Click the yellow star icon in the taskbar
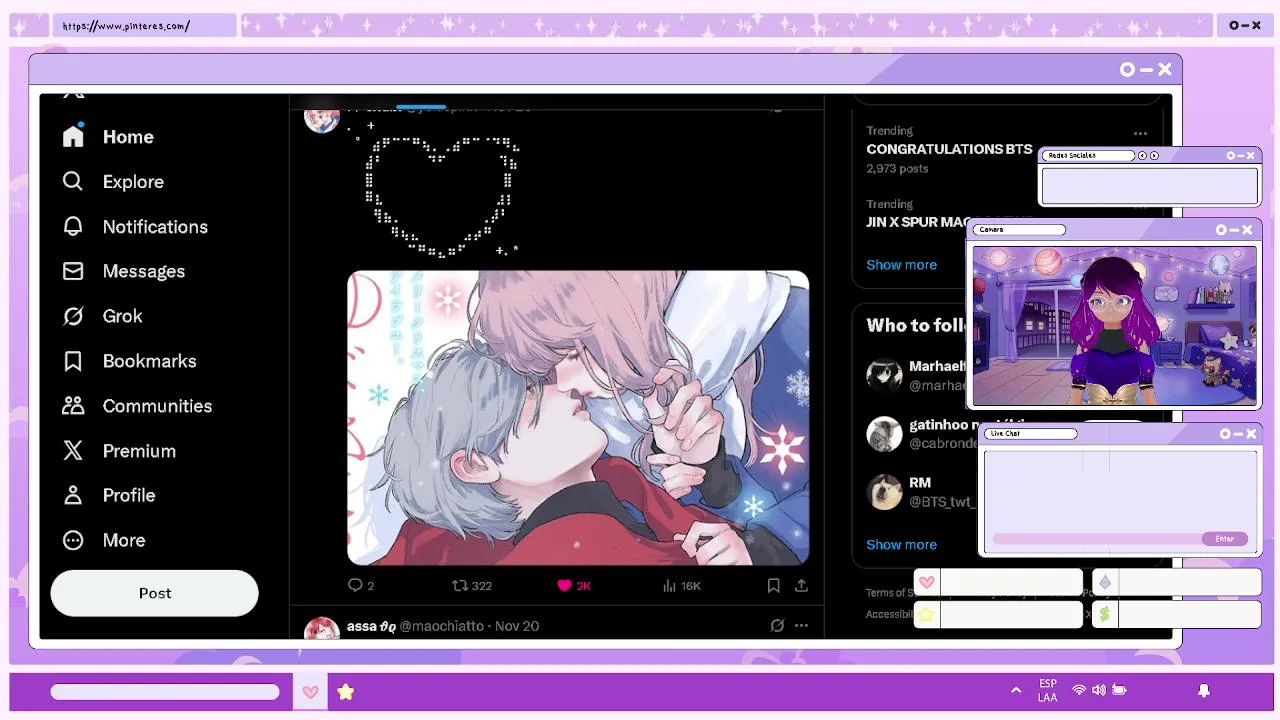The width and height of the screenshot is (1280, 720). (345, 692)
